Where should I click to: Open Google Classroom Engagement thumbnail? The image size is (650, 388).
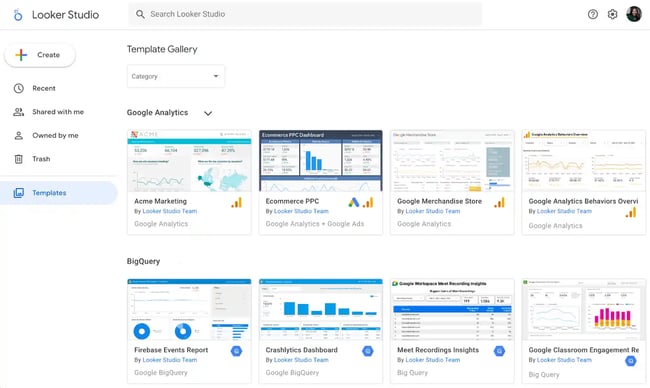coord(584,310)
